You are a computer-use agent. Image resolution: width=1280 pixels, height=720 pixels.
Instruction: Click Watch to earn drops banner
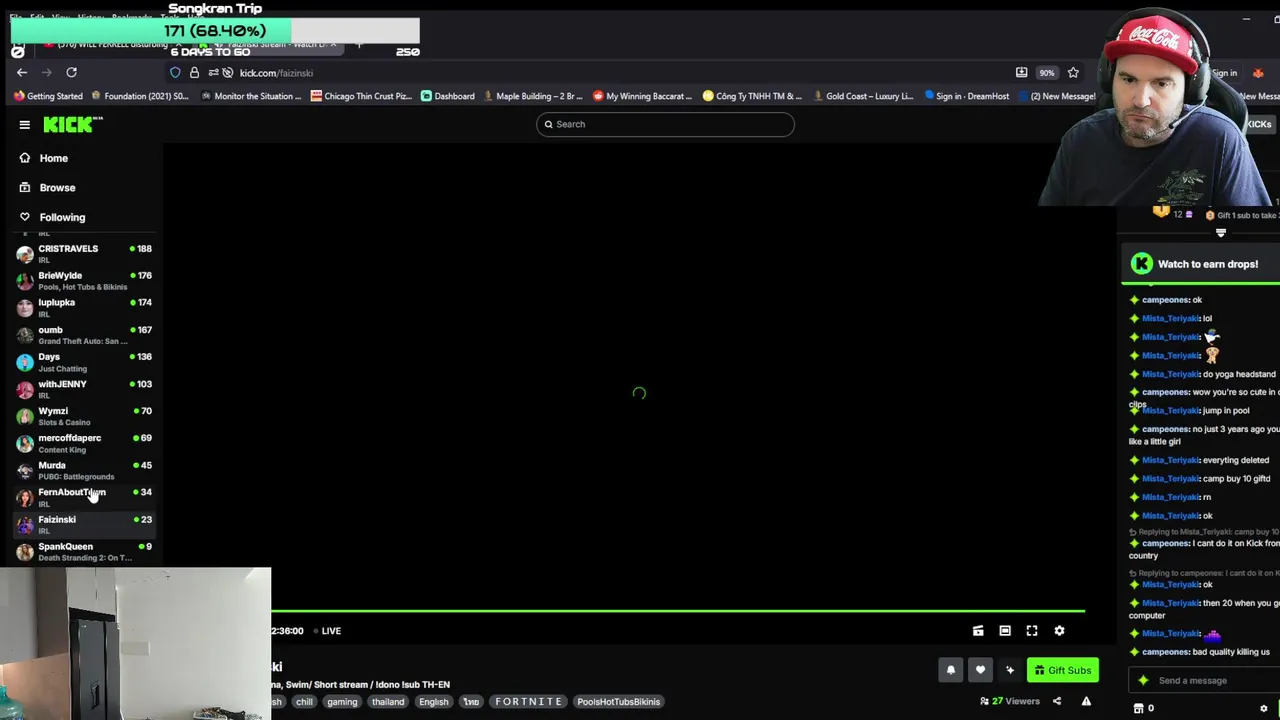click(1200, 264)
